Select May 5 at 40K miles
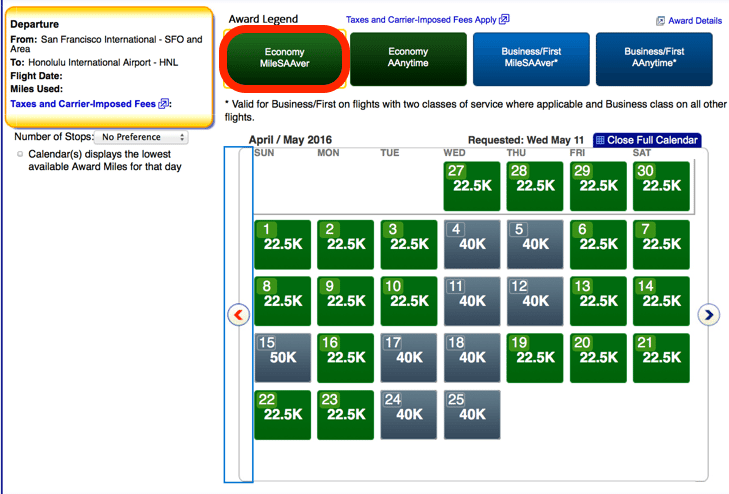 click(535, 244)
